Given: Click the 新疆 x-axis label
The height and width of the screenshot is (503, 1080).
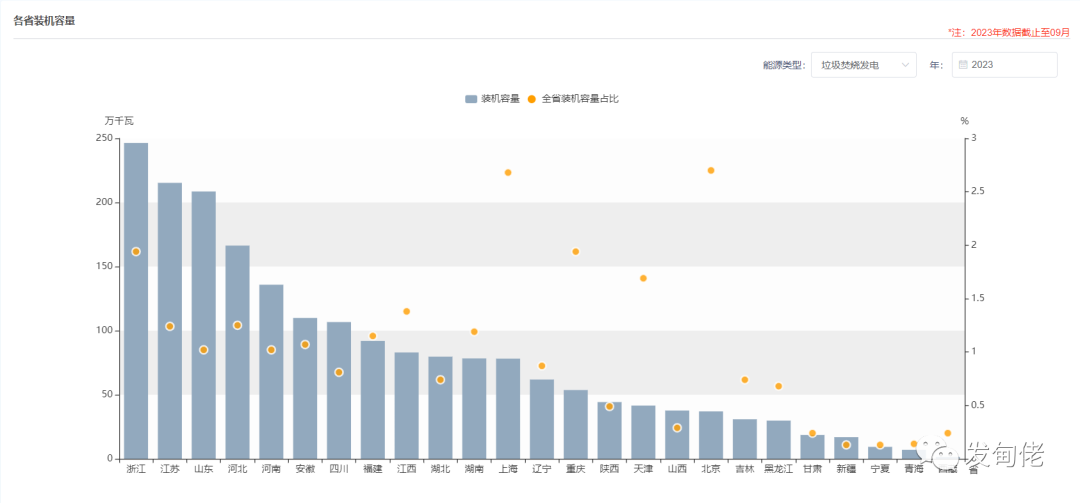Looking at the screenshot, I should click(846, 469).
